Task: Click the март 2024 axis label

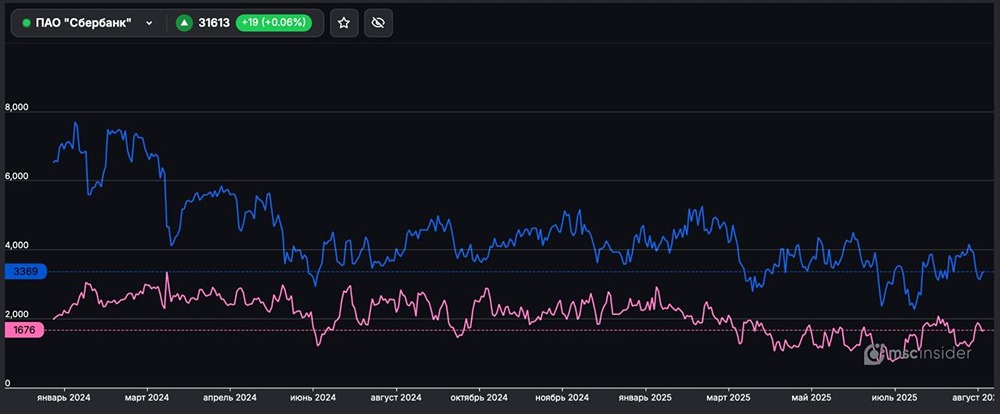Action: 149,397
